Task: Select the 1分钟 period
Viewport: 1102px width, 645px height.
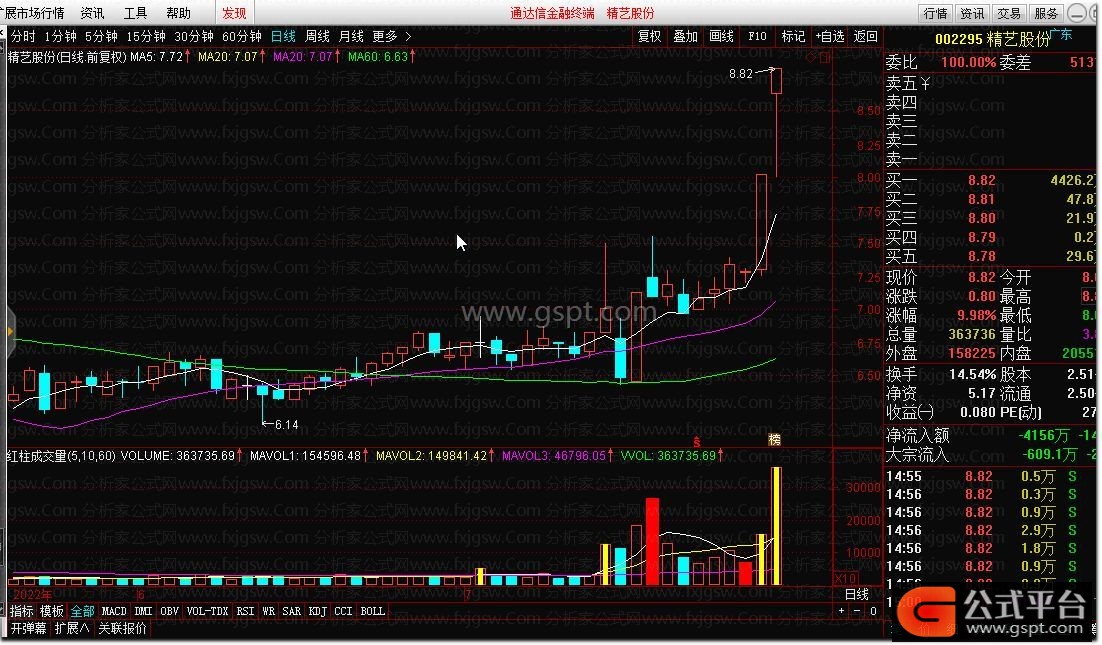Action: click(x=60, y=36)
